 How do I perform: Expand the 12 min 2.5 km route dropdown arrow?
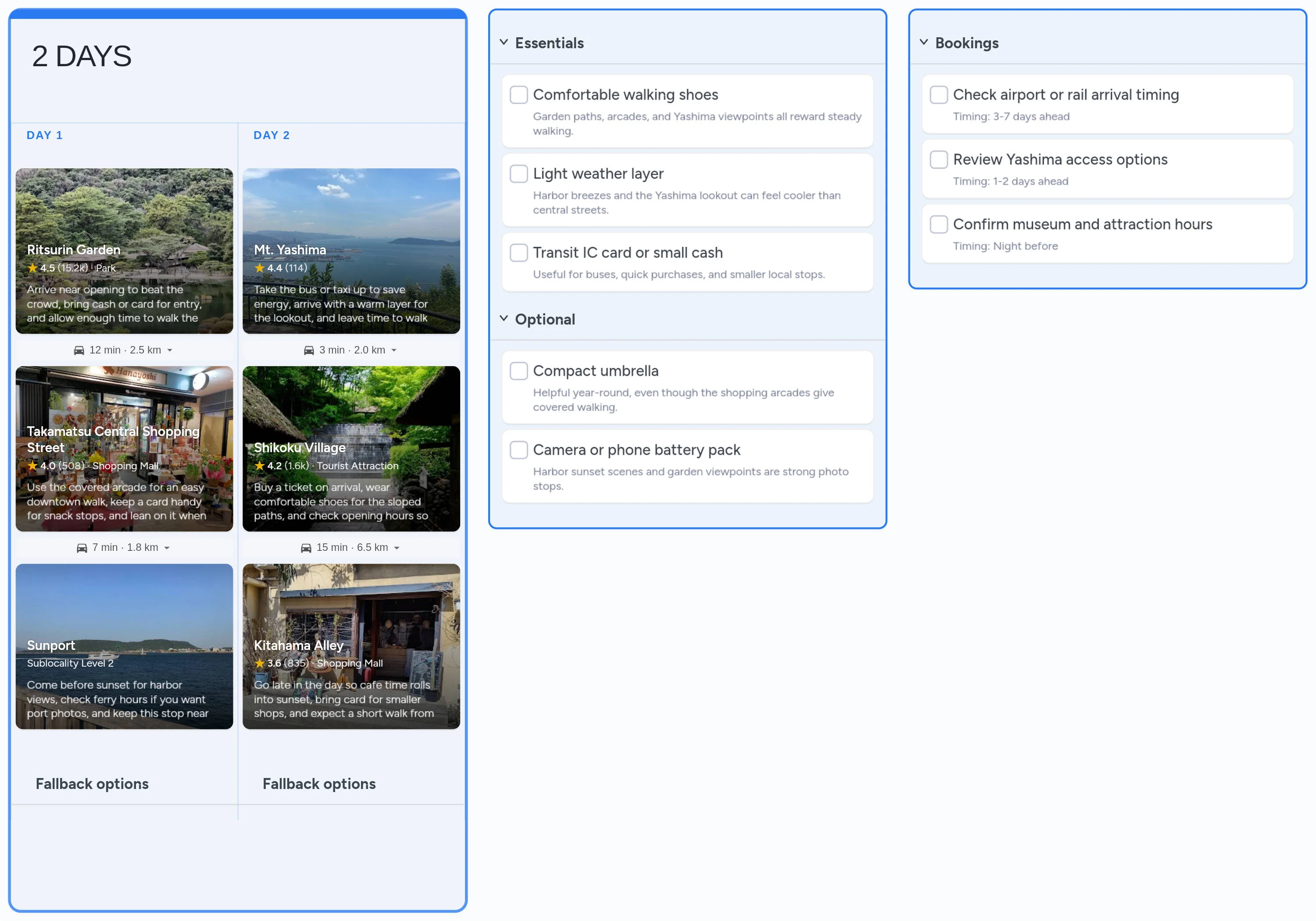[170, 350]
